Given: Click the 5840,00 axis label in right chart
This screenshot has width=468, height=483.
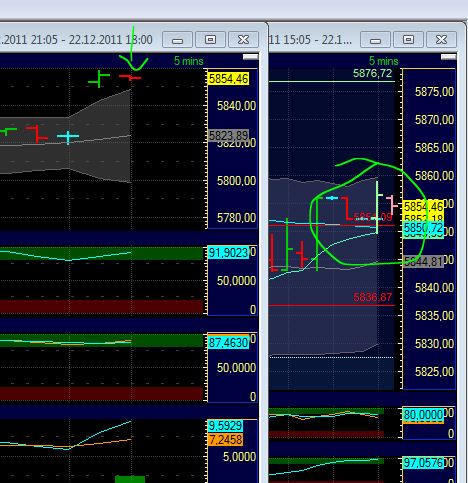Looking at the screenshot, I should [434, 288].
